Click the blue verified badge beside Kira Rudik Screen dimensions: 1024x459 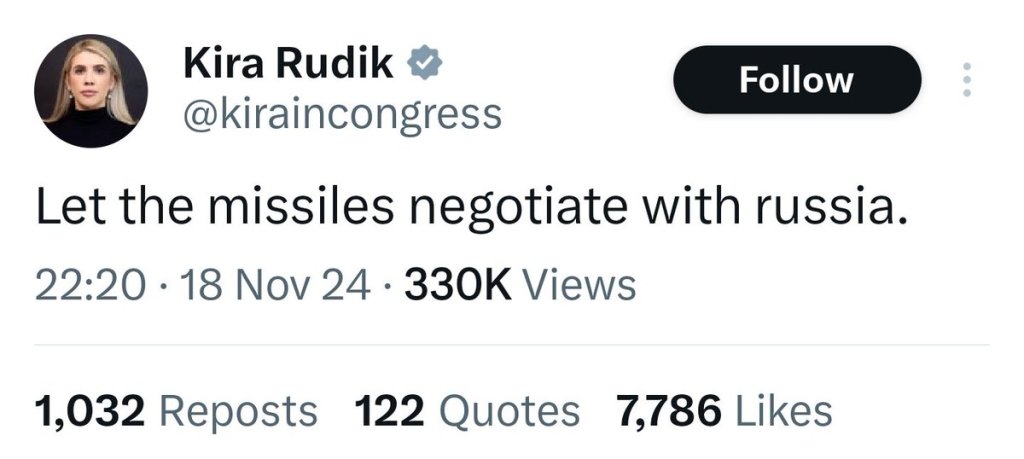coord(424,64)
